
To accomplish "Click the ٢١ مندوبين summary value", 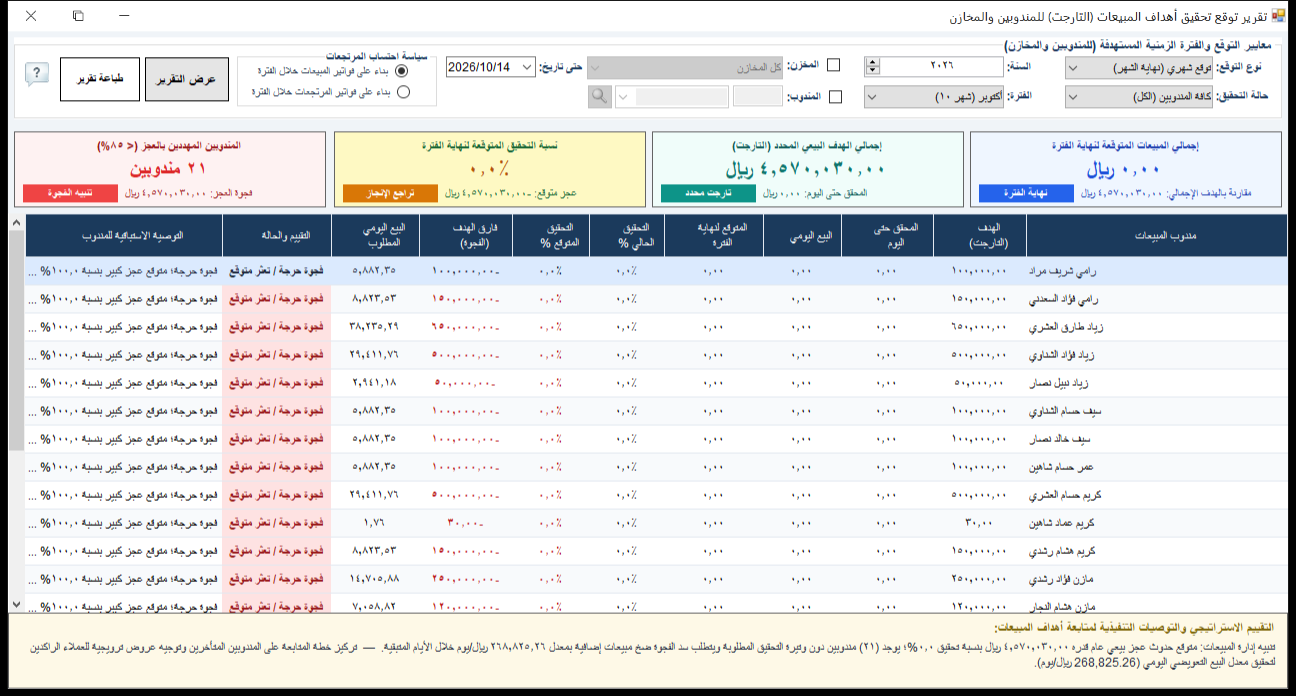I will coord(169,169).
